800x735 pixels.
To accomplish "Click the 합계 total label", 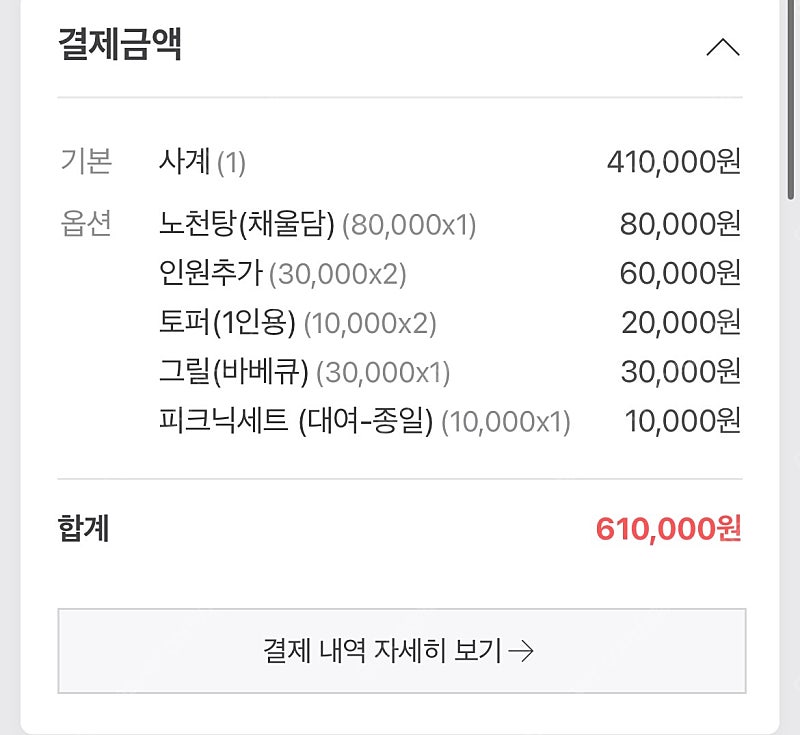I will [x=83, y=528].
